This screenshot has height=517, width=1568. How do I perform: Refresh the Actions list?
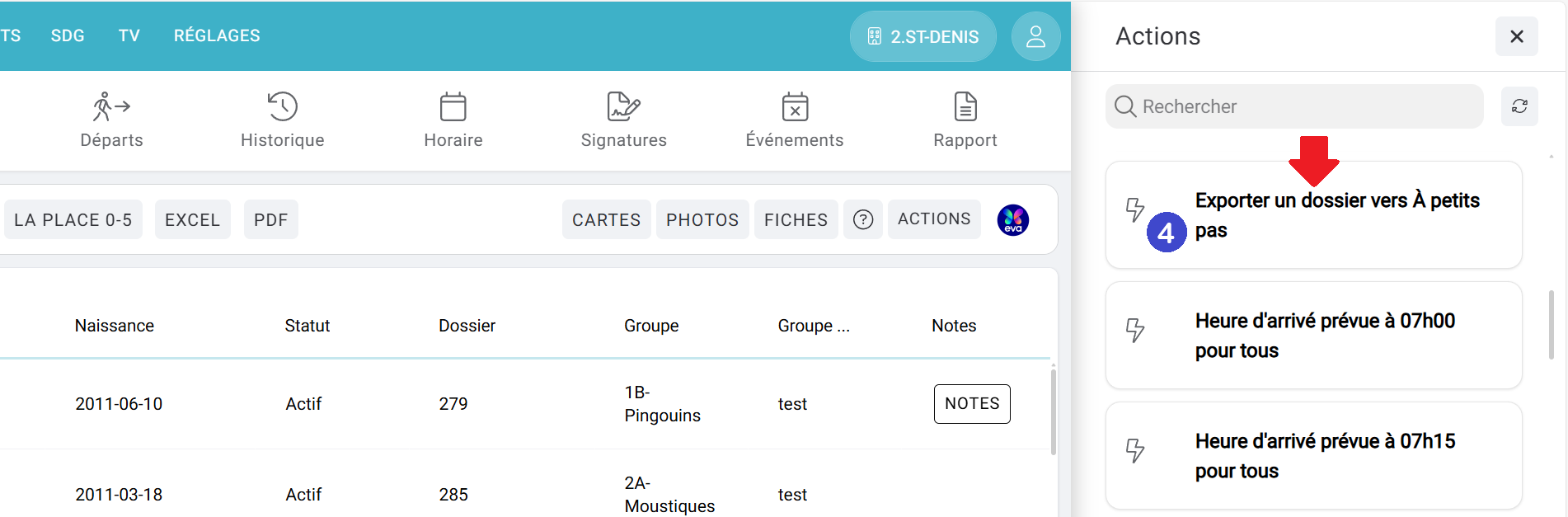(x=1519, y=106)
